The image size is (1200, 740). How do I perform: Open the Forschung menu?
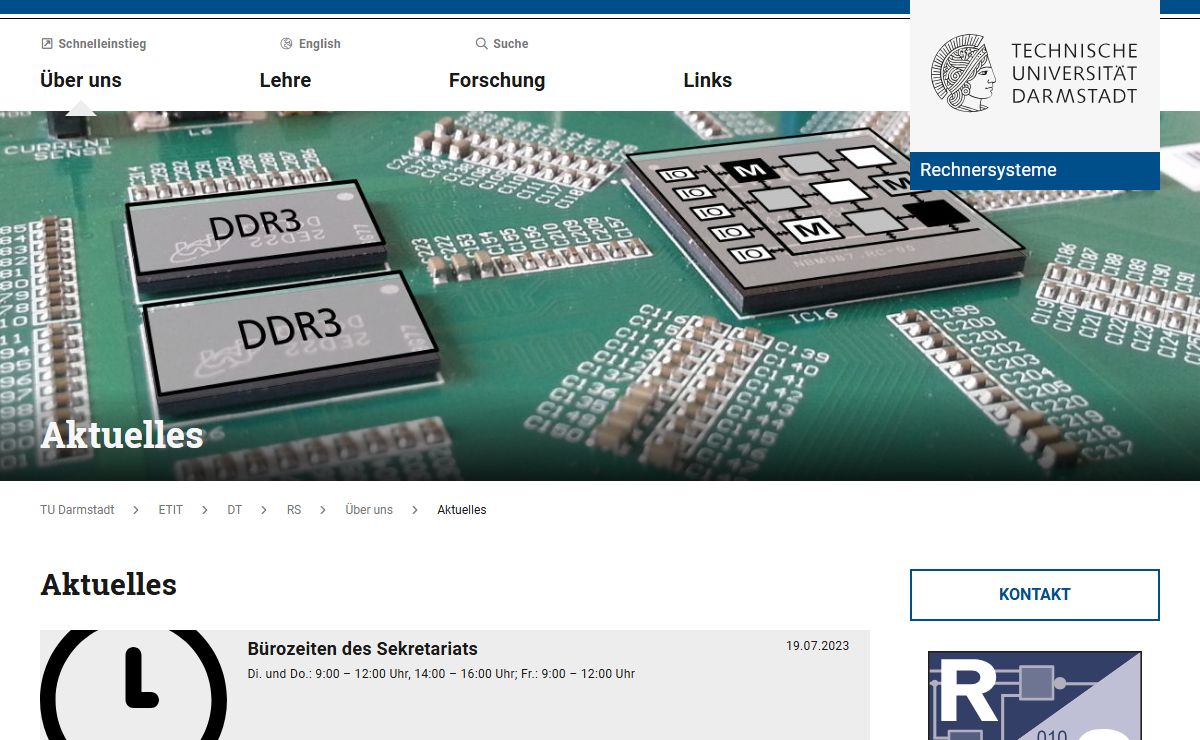click(497, 80)
